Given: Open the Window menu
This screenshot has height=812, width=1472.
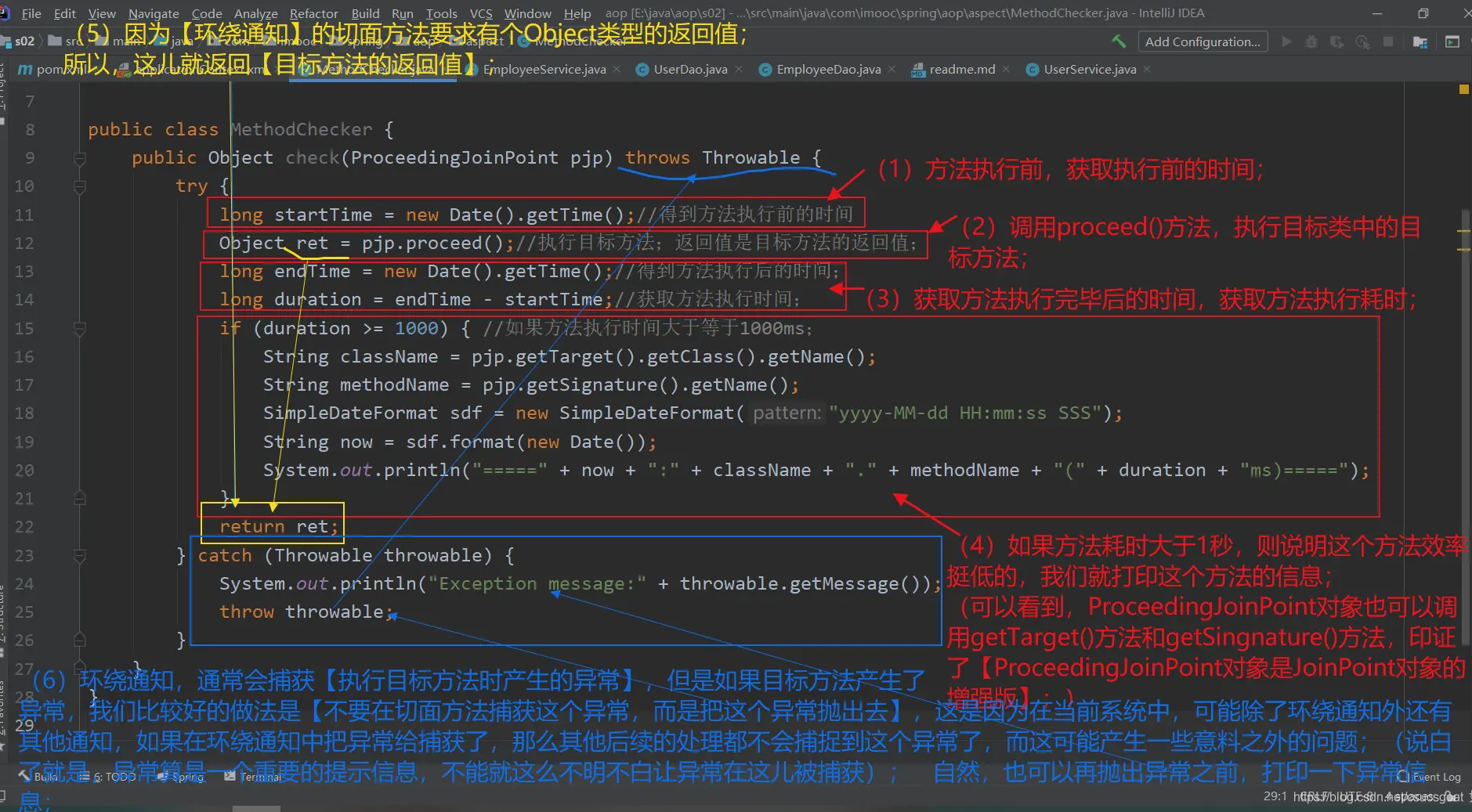Looking at the screenshot, I should click(x=528, y=13).
